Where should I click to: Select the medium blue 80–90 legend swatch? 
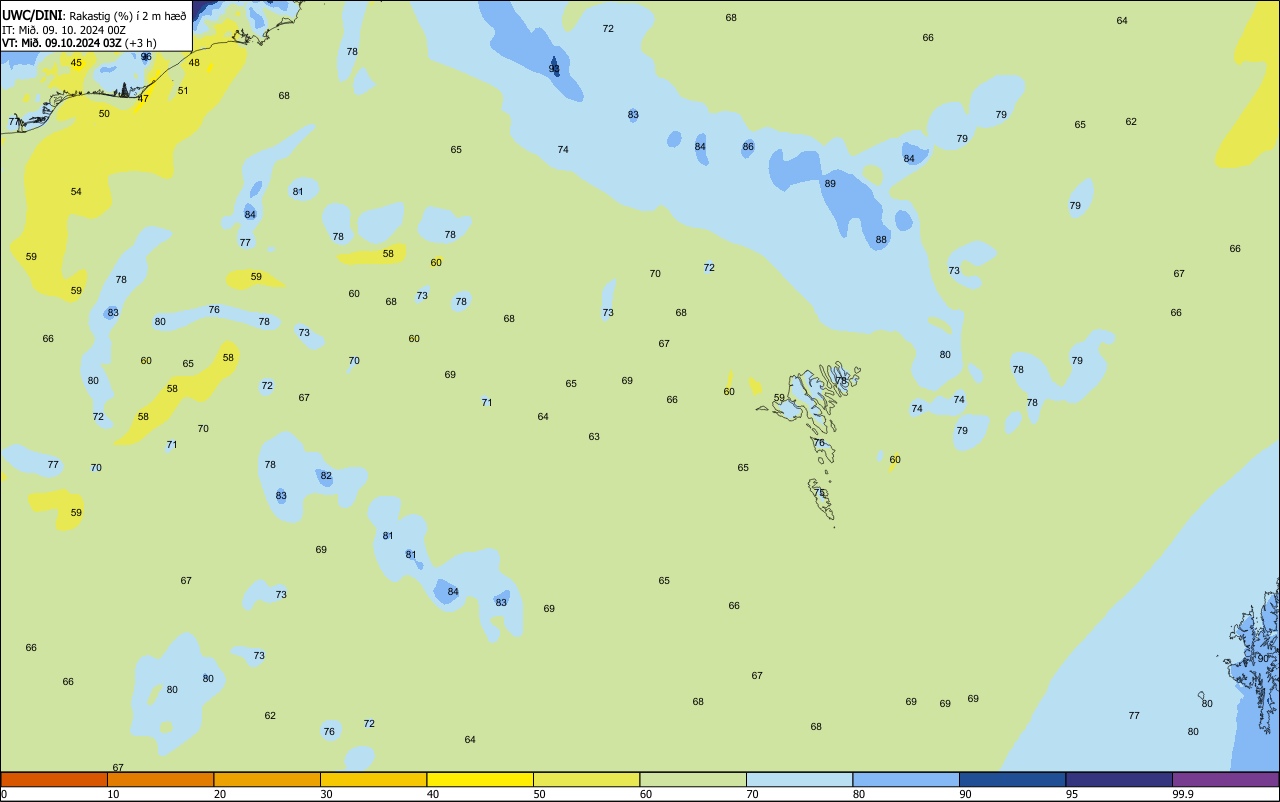tap(906, 779)
